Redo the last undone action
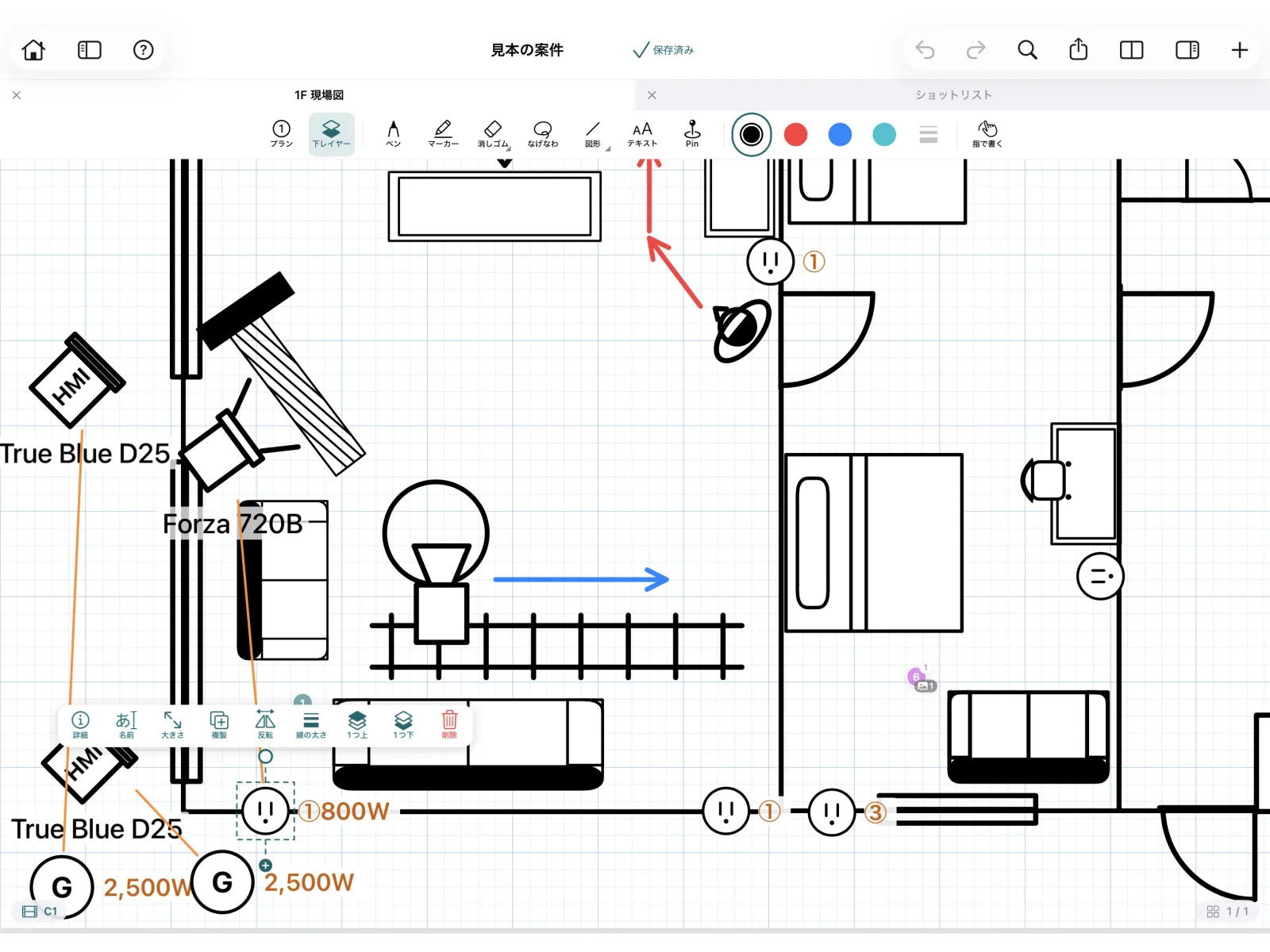The image size is (1270, 952). [x=976, y=50]
